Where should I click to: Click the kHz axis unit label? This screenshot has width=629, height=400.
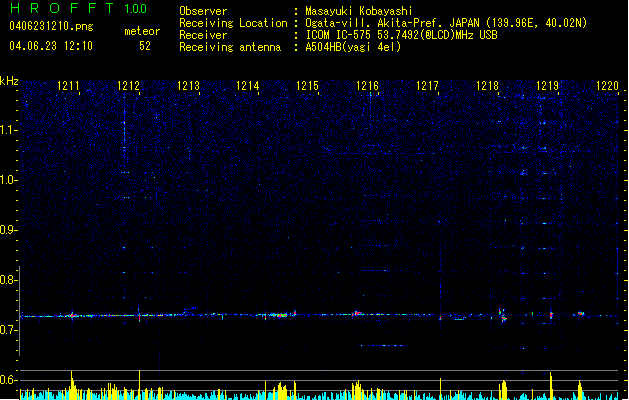9,81
